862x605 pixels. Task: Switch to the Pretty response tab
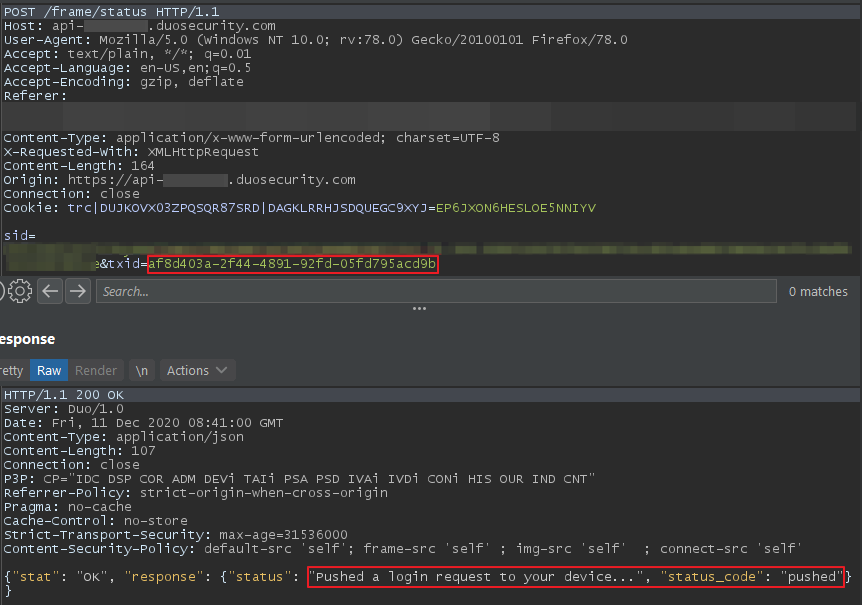click(12, 370)
